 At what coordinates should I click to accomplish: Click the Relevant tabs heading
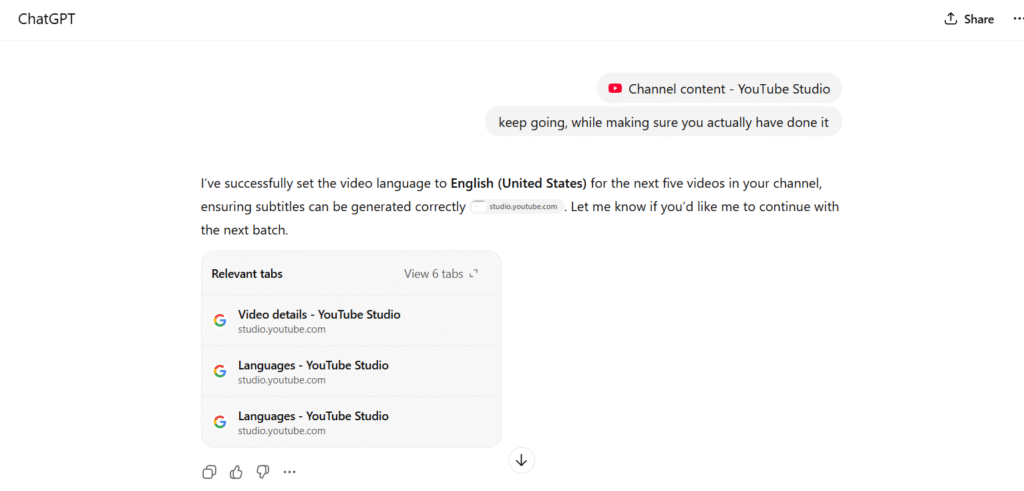pyautogui.click(x=247, y=274)
